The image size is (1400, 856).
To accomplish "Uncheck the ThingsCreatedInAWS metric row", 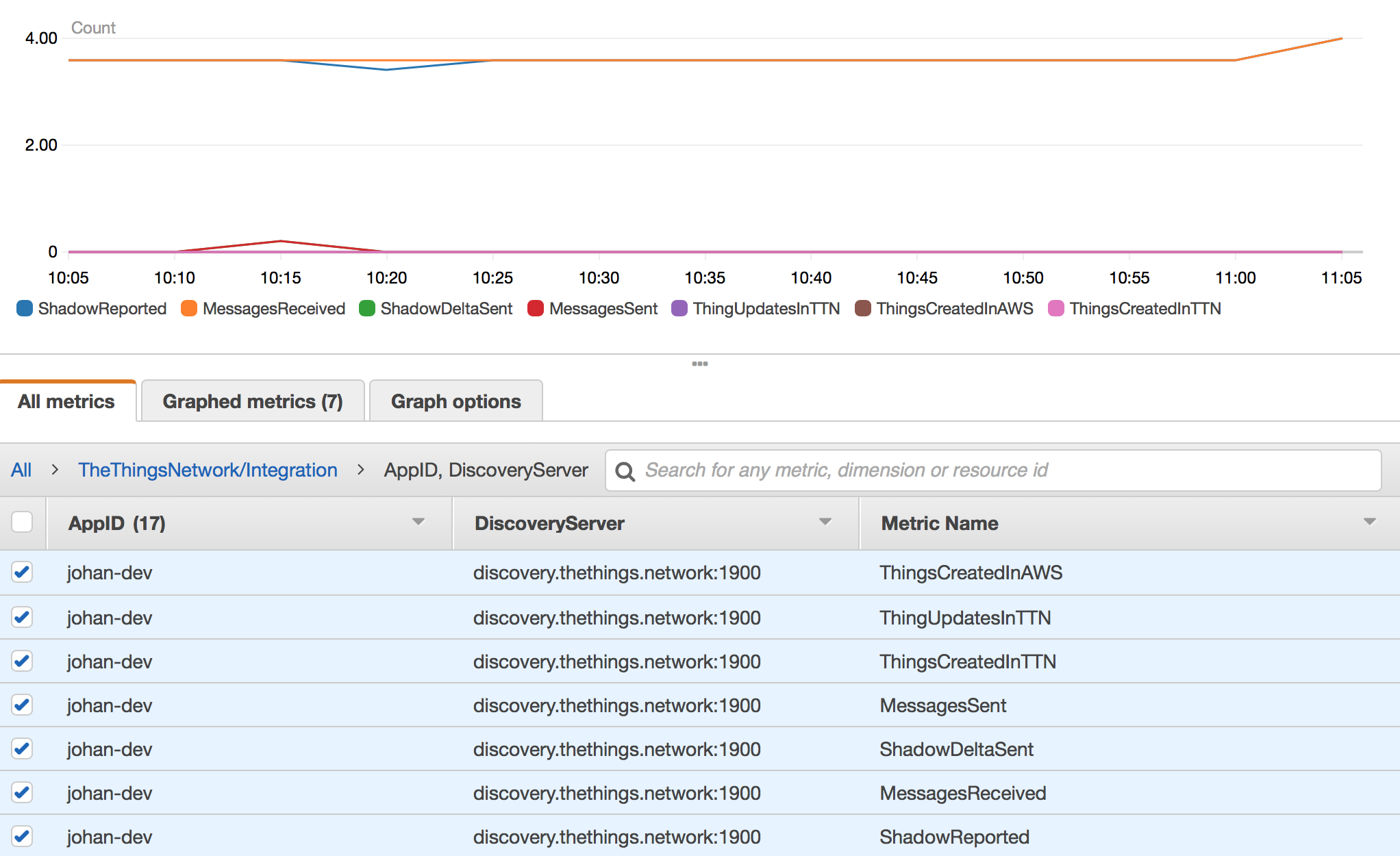I will tap(22, 572).
